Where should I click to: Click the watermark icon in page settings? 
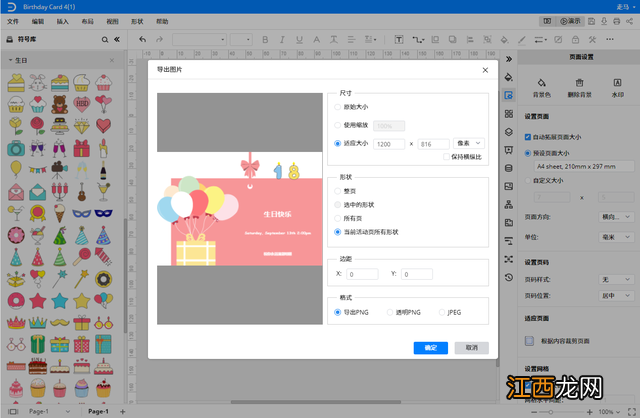618,83
